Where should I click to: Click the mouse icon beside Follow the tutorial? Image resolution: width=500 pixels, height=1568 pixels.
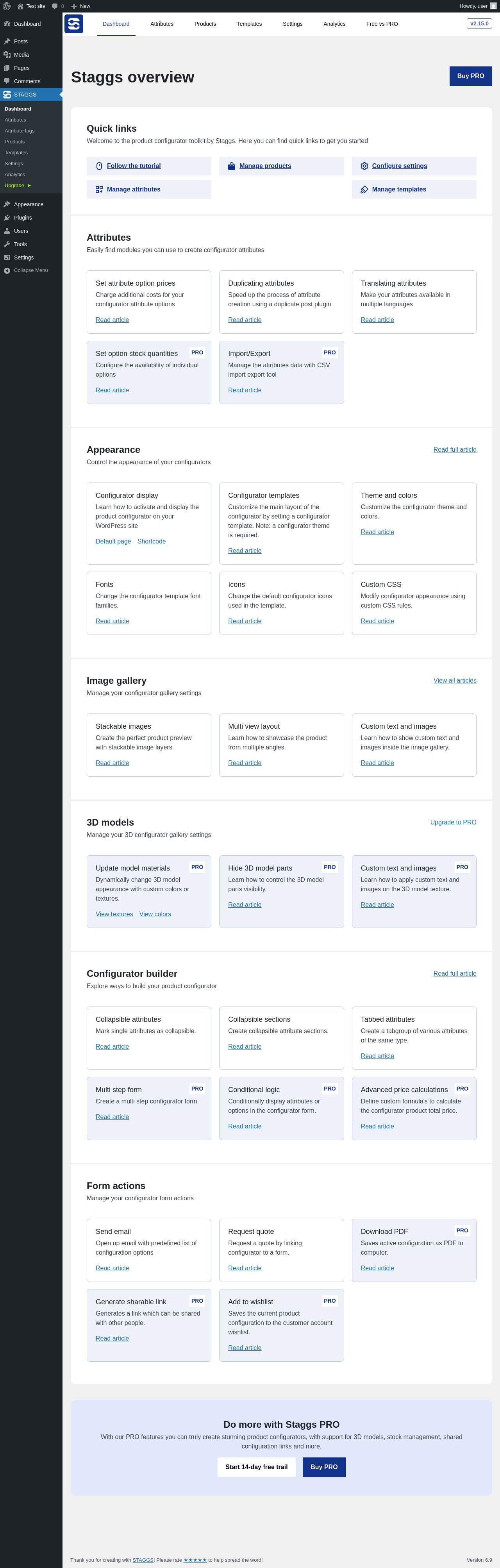99,166
